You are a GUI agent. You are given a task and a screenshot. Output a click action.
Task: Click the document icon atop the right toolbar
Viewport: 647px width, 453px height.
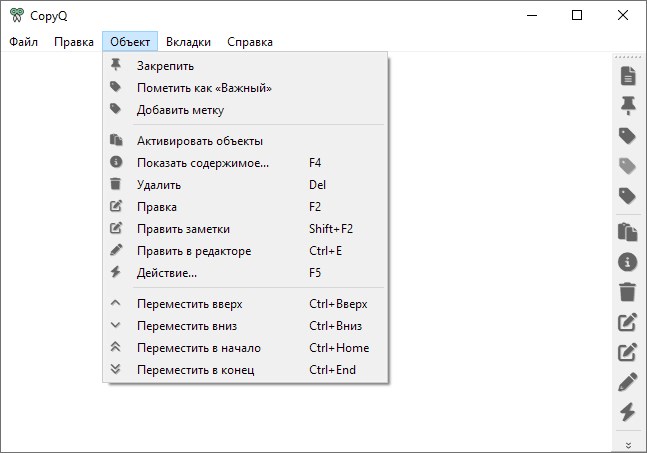628,75
